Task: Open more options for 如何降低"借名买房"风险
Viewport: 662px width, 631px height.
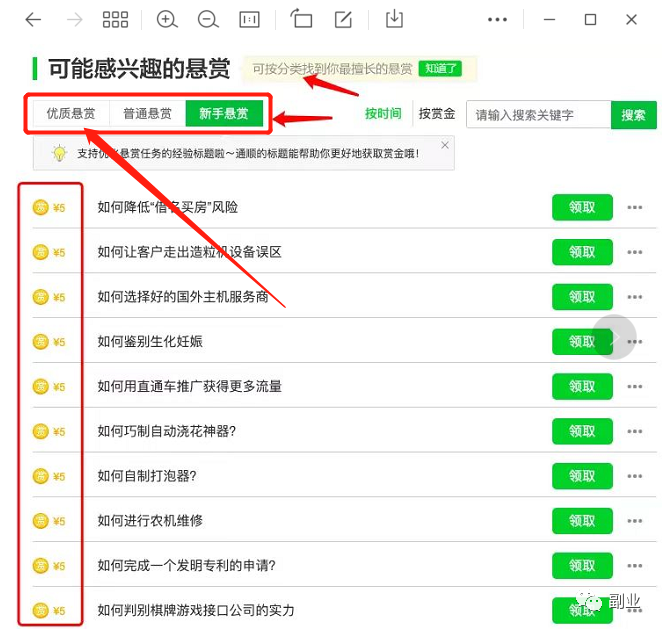Action: click(634, 208)
